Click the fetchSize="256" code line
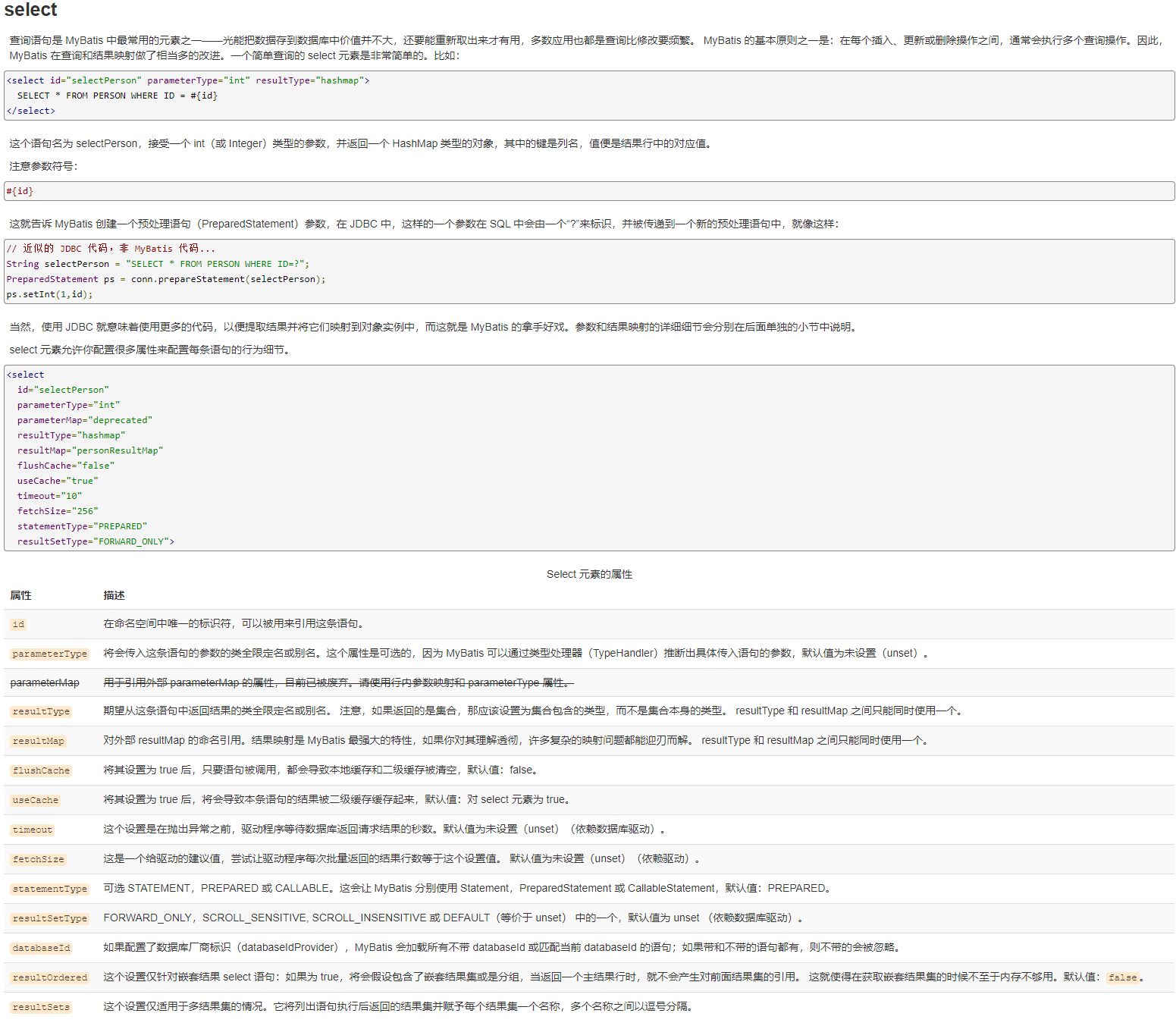Viewport: 1176px width, 1029px height. (58, 511)
